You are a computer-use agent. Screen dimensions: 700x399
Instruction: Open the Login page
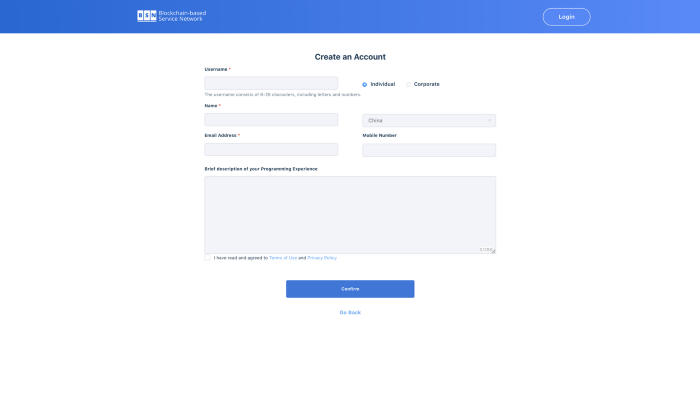pos(566,17)
